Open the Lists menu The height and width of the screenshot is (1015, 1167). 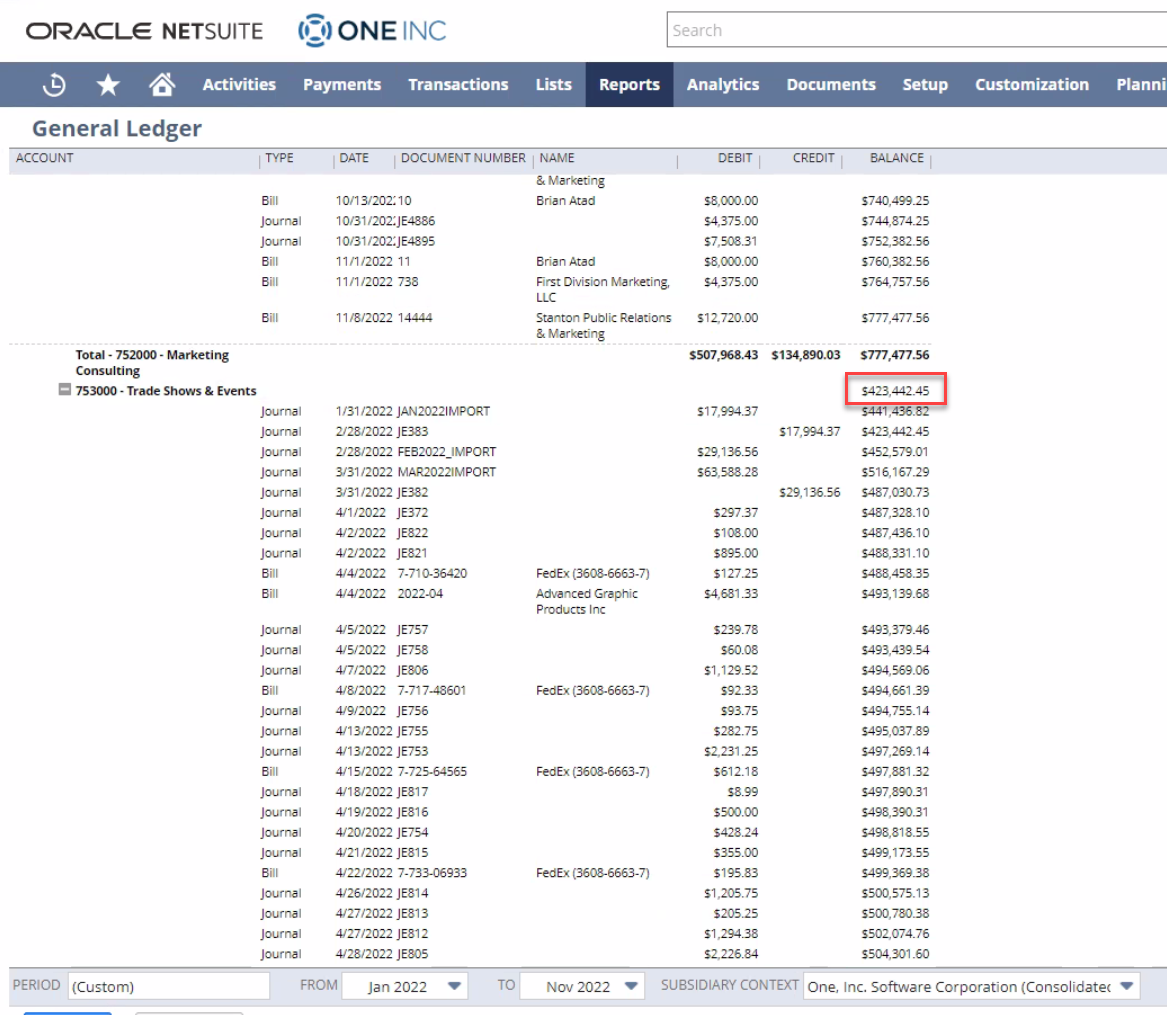(553, 84)
